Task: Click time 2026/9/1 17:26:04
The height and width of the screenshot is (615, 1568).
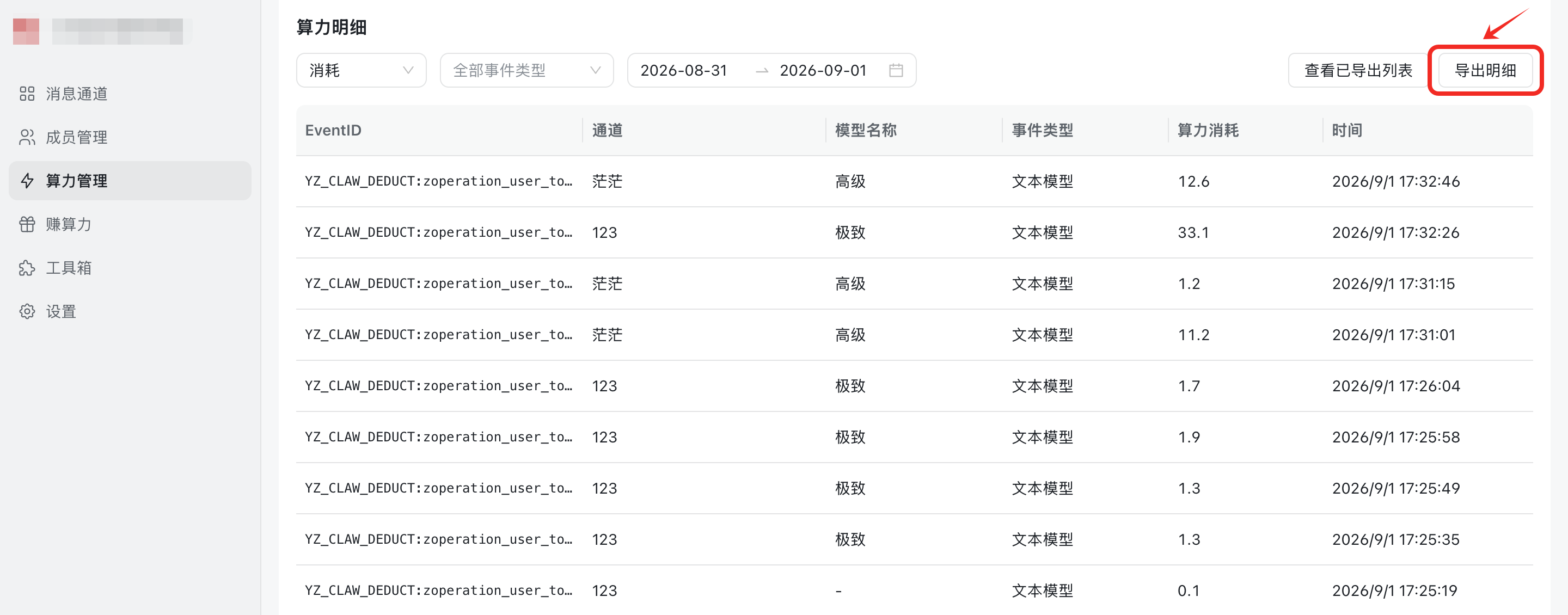Action: tap(1396, 386)
